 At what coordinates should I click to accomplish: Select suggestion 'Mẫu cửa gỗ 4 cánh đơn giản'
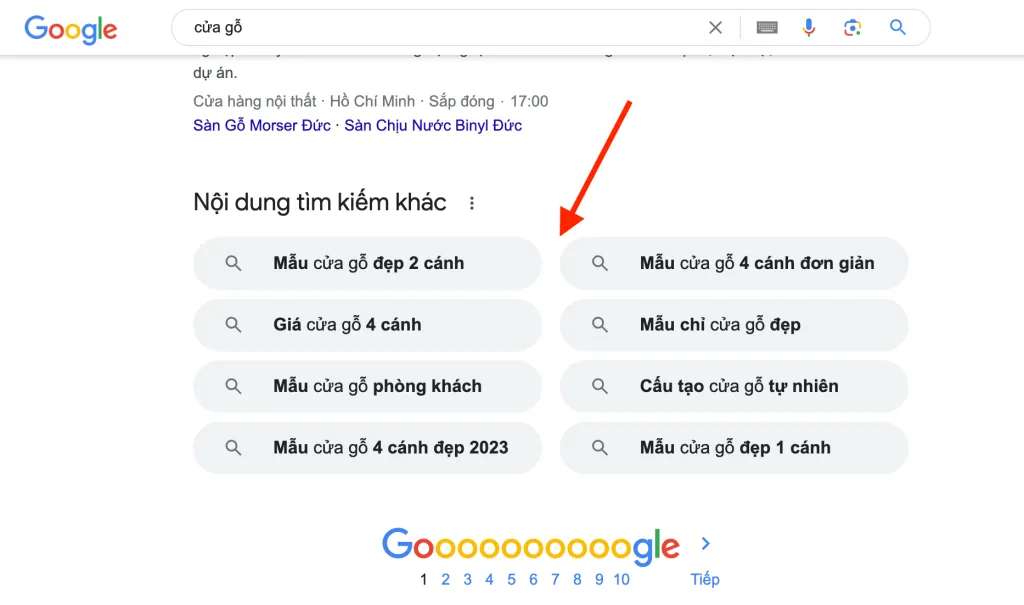[734, 263]
